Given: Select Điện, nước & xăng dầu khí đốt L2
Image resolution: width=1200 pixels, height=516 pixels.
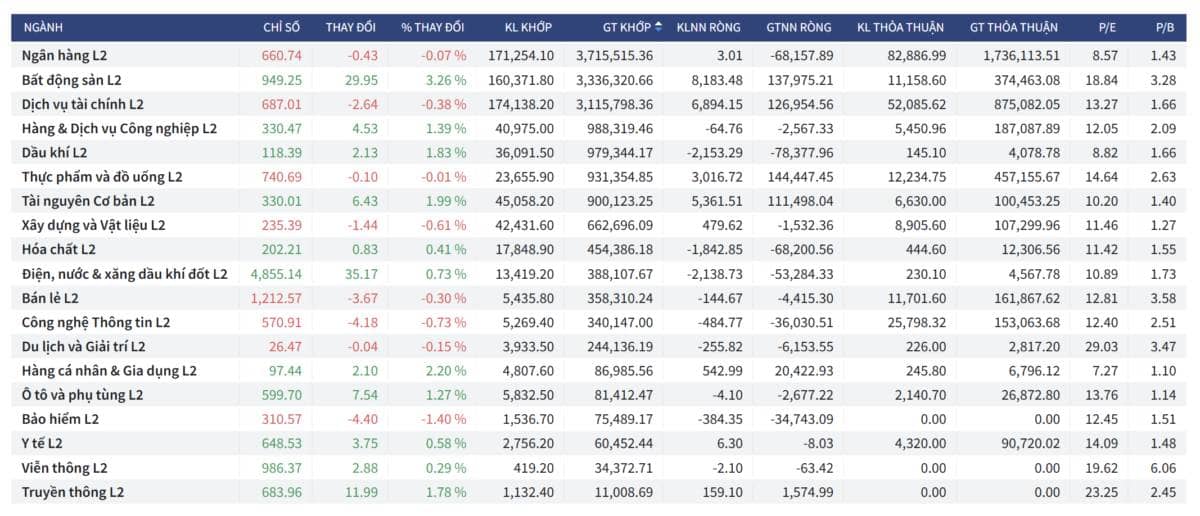Looking at the screenshot, I should pos(125,273).
